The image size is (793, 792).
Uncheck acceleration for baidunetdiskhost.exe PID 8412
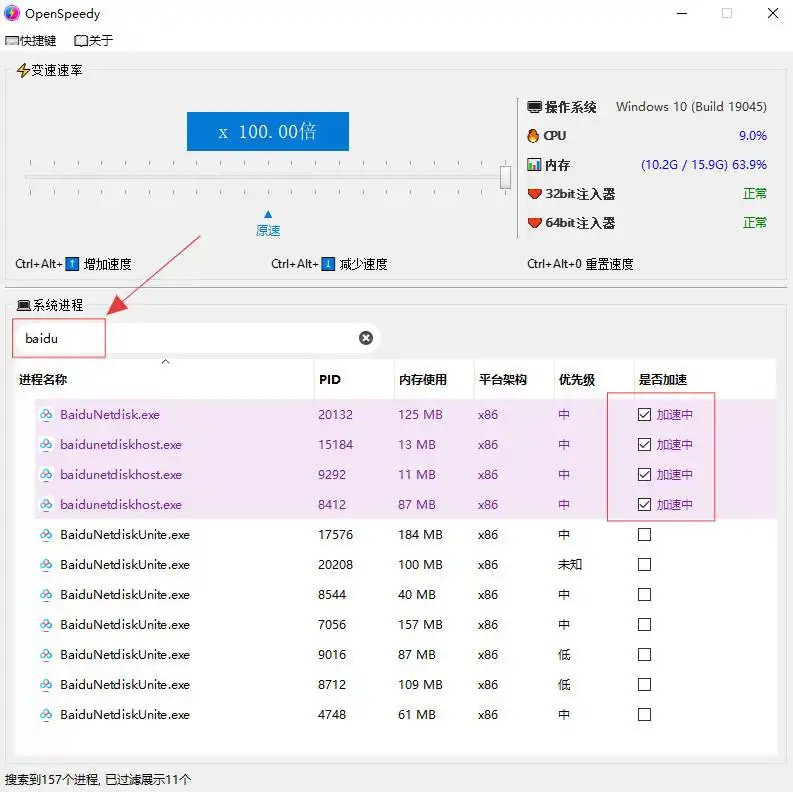pos(644,504)
